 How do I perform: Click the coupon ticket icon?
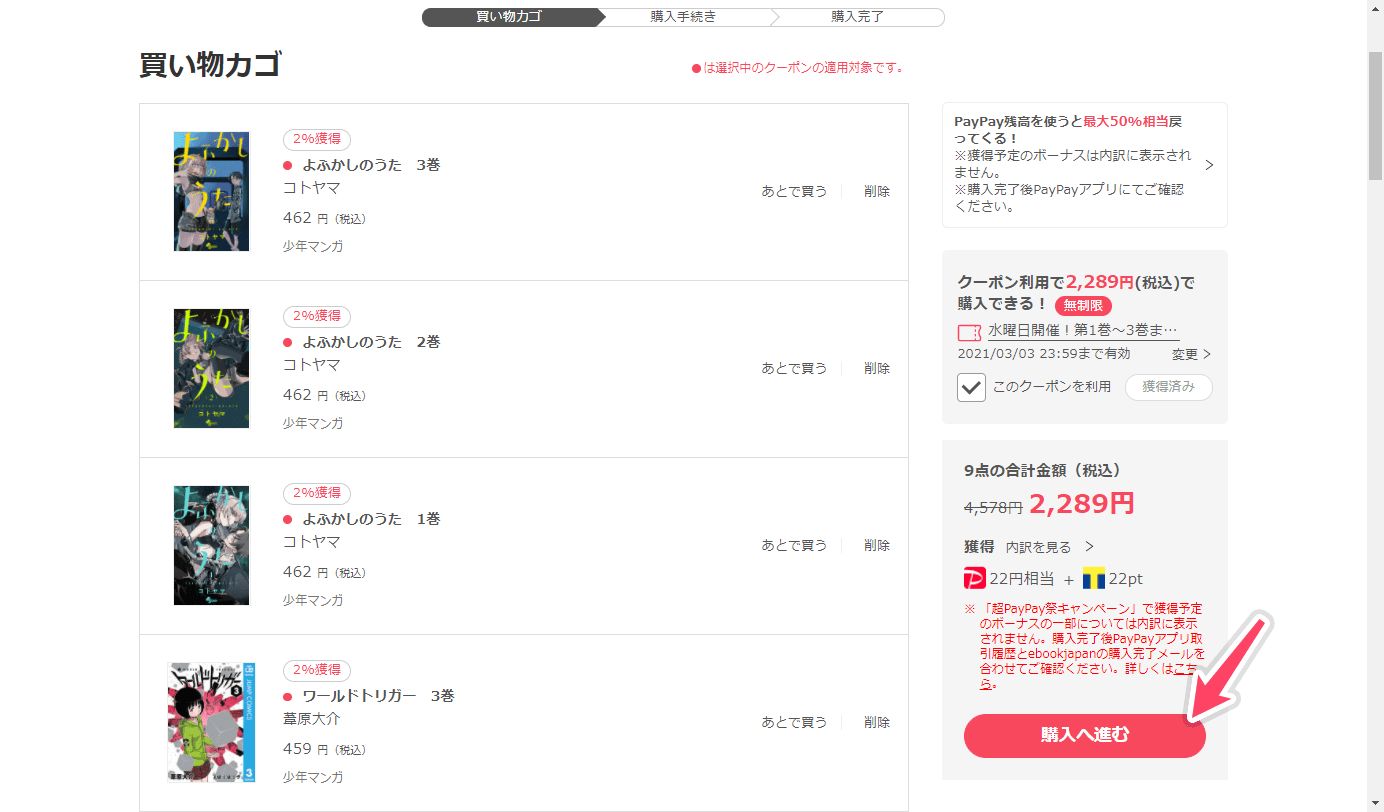point(969,332)
